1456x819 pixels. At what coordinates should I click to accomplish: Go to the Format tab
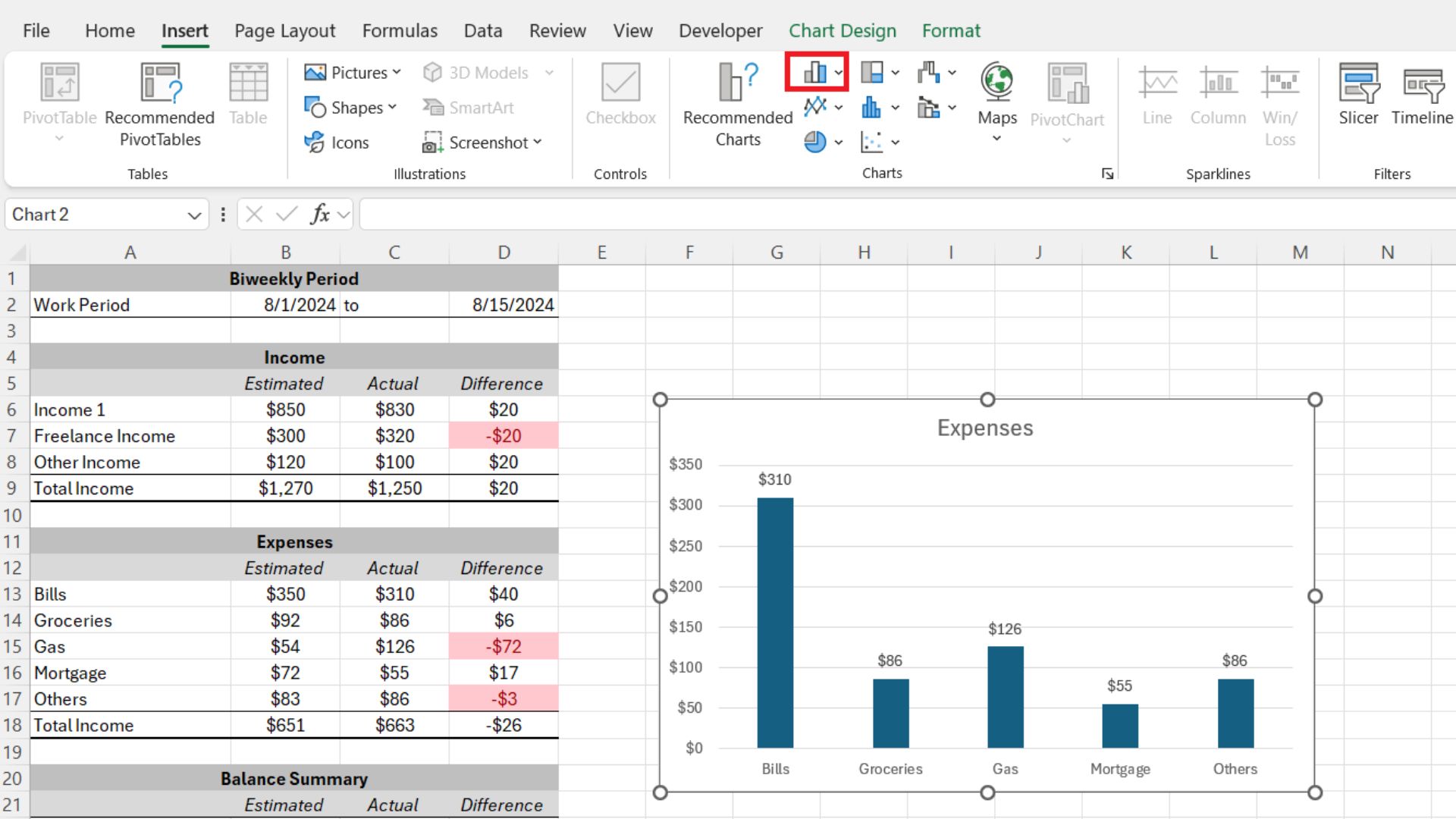coord(951,31)
